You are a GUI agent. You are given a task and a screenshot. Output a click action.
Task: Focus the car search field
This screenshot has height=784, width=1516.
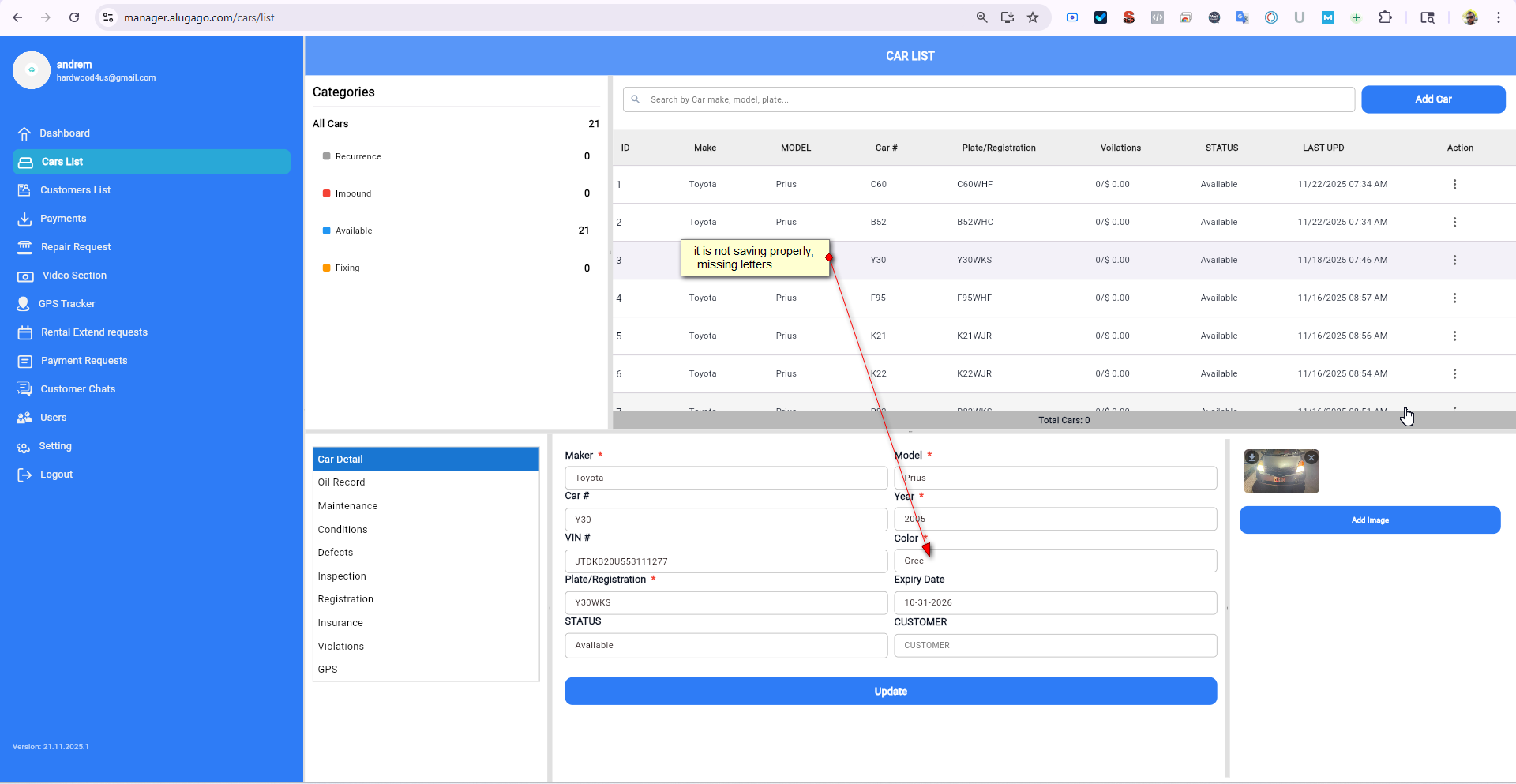995,99
